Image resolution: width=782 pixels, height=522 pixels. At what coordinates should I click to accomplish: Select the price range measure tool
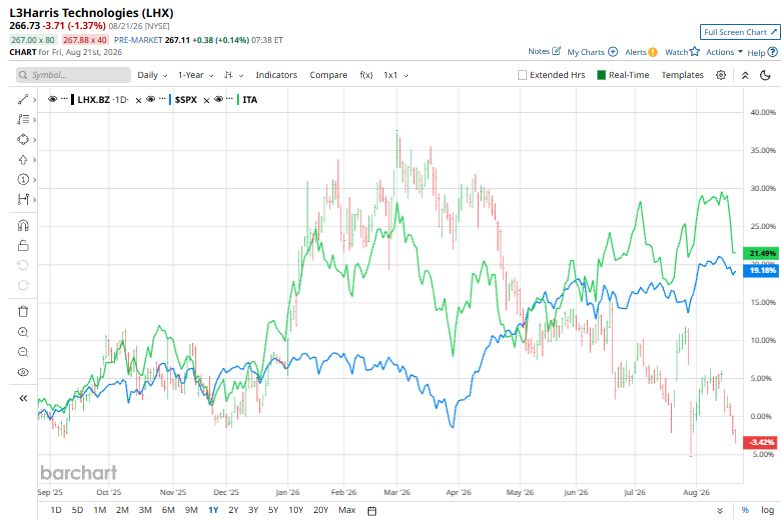tap(23, 199)
